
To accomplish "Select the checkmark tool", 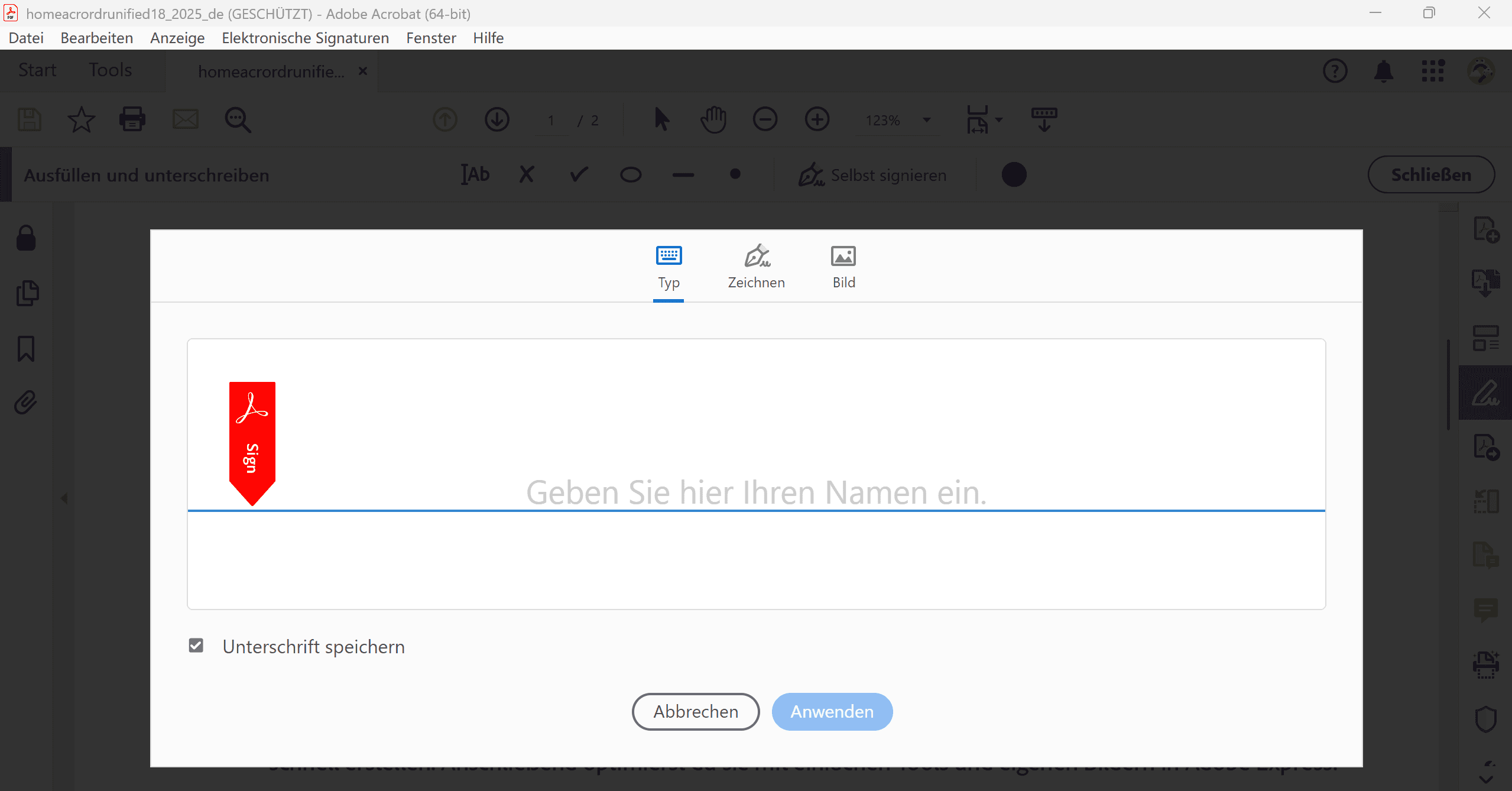I will [579, 174].
